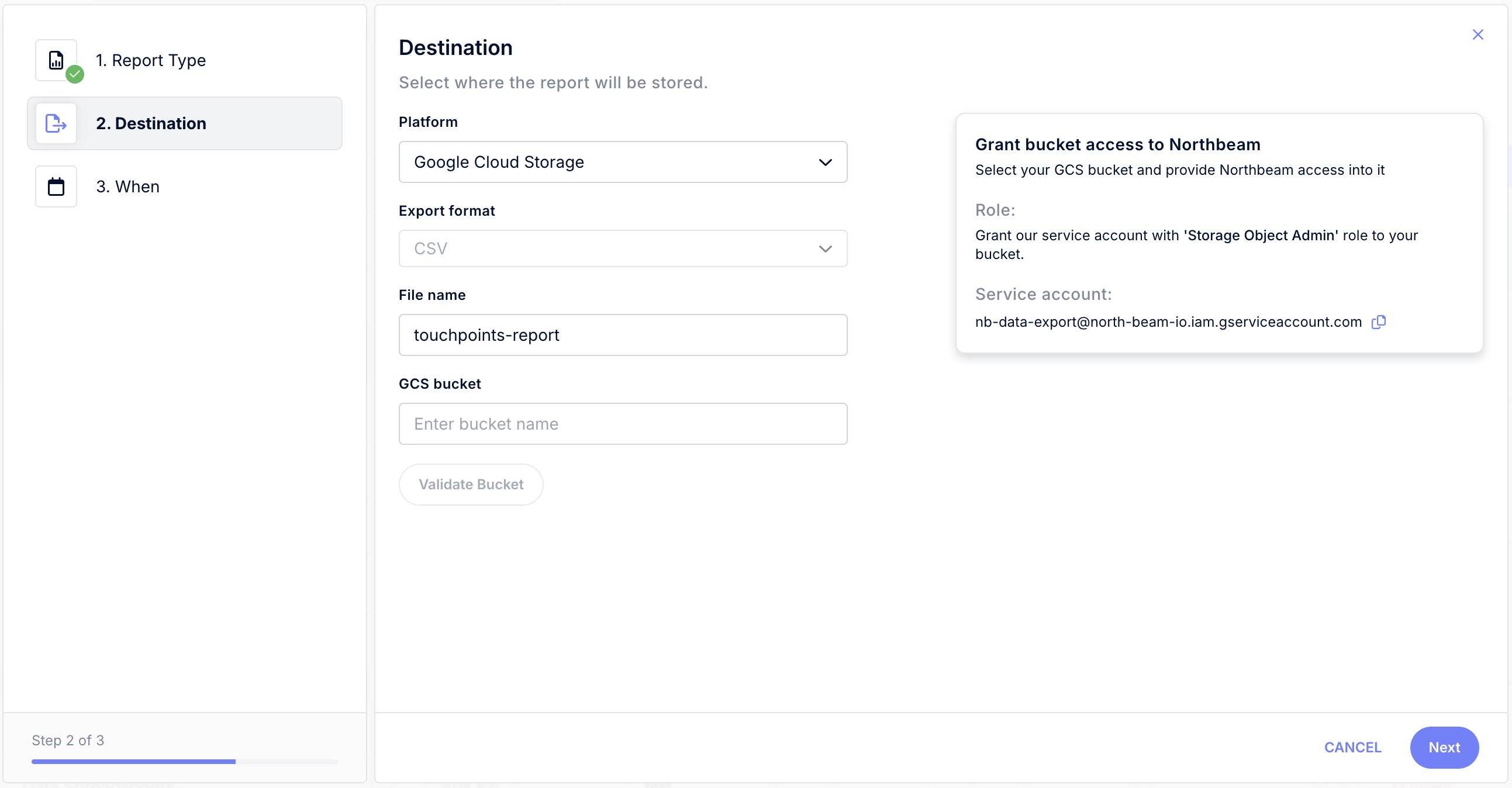Image resolution: width=1512 pixels, height=788 pixels.
Task: Click the green checkmark badge on Report Type
Action: pyautogui.click(x=74, y=74)
